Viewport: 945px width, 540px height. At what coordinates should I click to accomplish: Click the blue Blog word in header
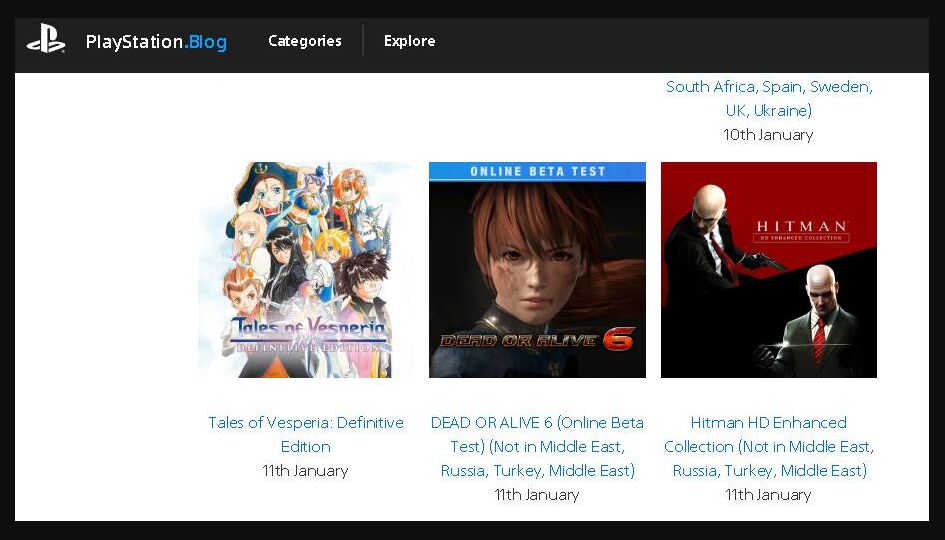pos(207,42)
